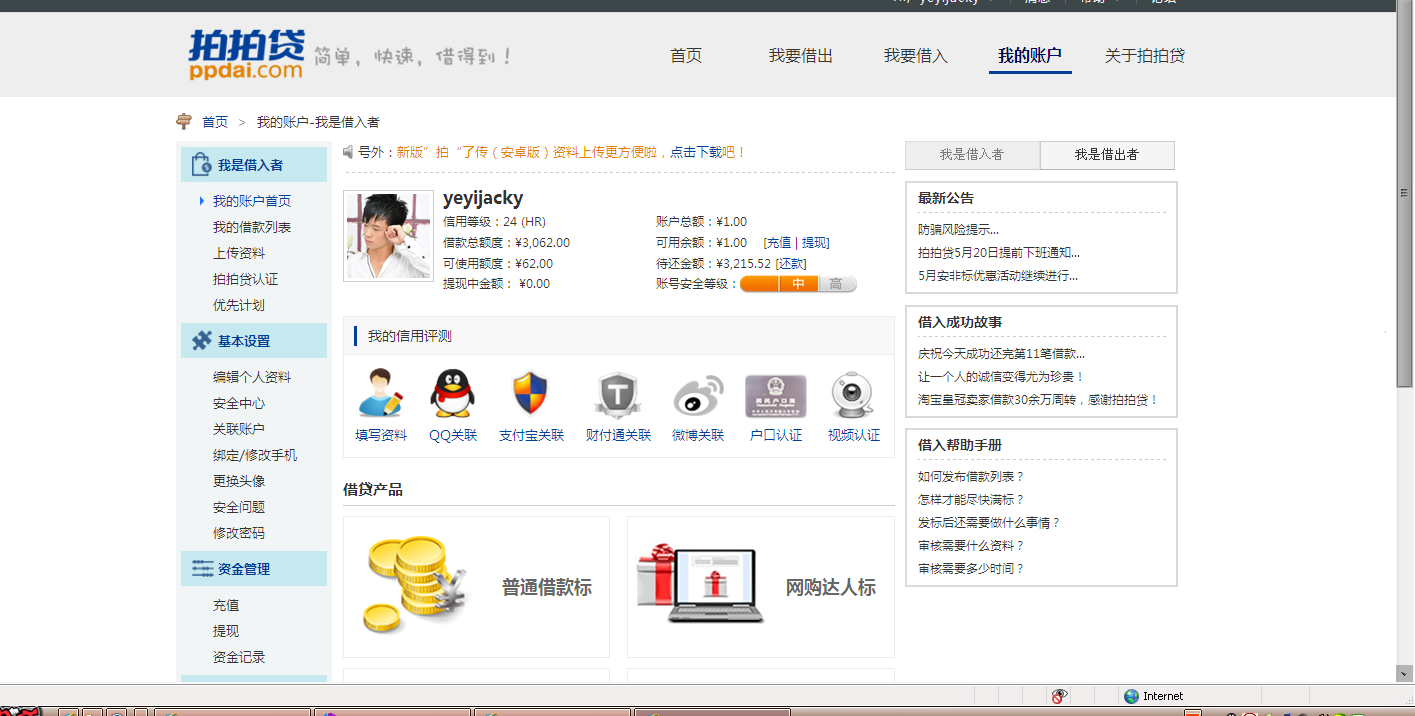Click the user avatar photo
1415x716 pixels.
388,236
